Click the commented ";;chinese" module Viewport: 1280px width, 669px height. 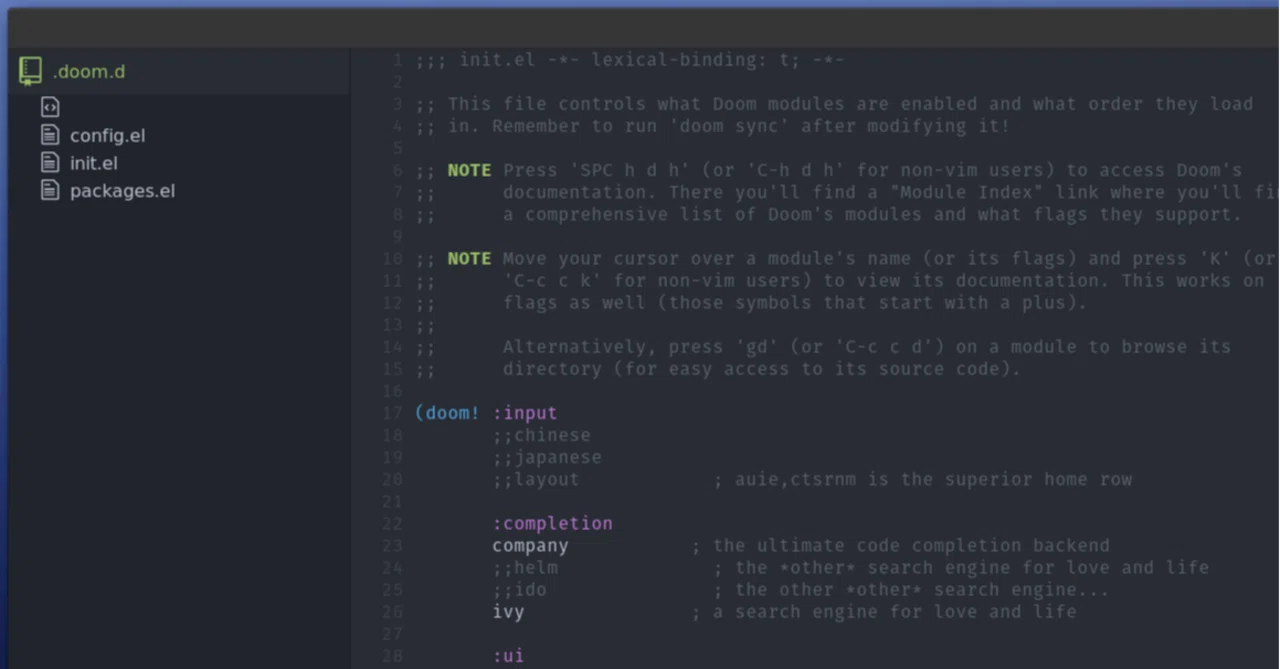[541, 435]
